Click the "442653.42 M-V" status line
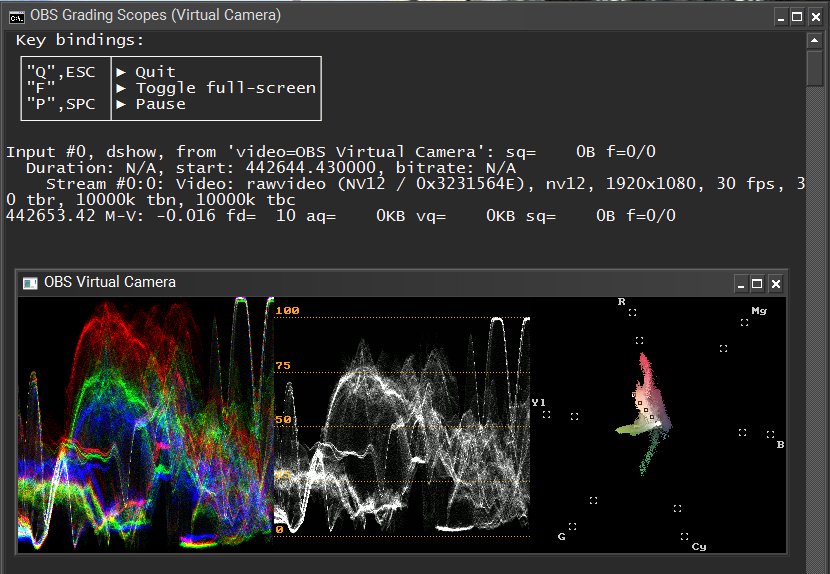 click(341, 216)
